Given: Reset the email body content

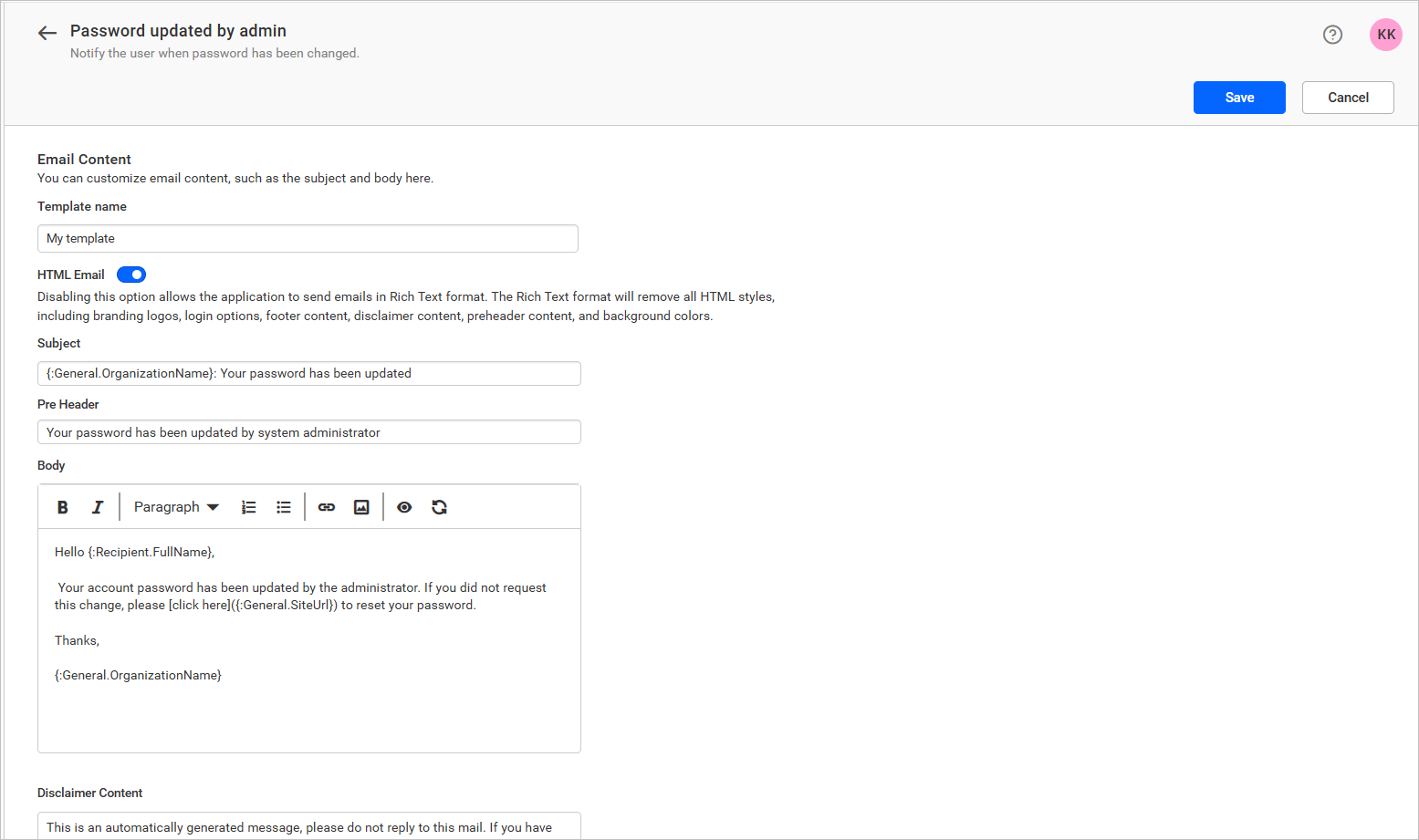Looking at the screenshot, I should pyautogui.click(x=440, y=506).
